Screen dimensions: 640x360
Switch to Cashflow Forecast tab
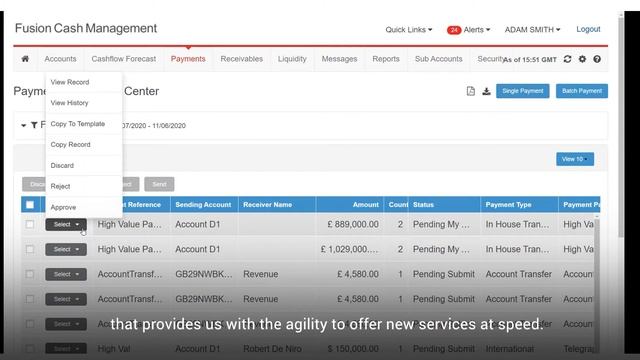click(124, 59)
